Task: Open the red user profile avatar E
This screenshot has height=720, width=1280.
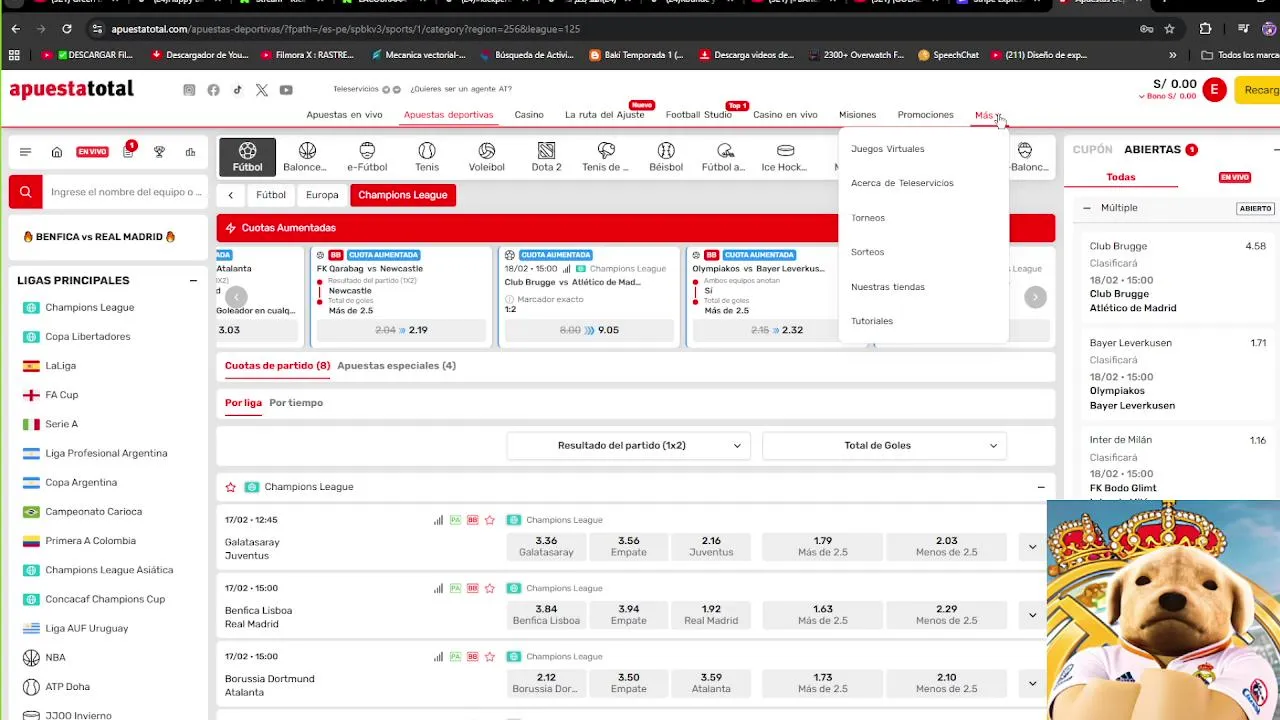Action: point(1214,90)
